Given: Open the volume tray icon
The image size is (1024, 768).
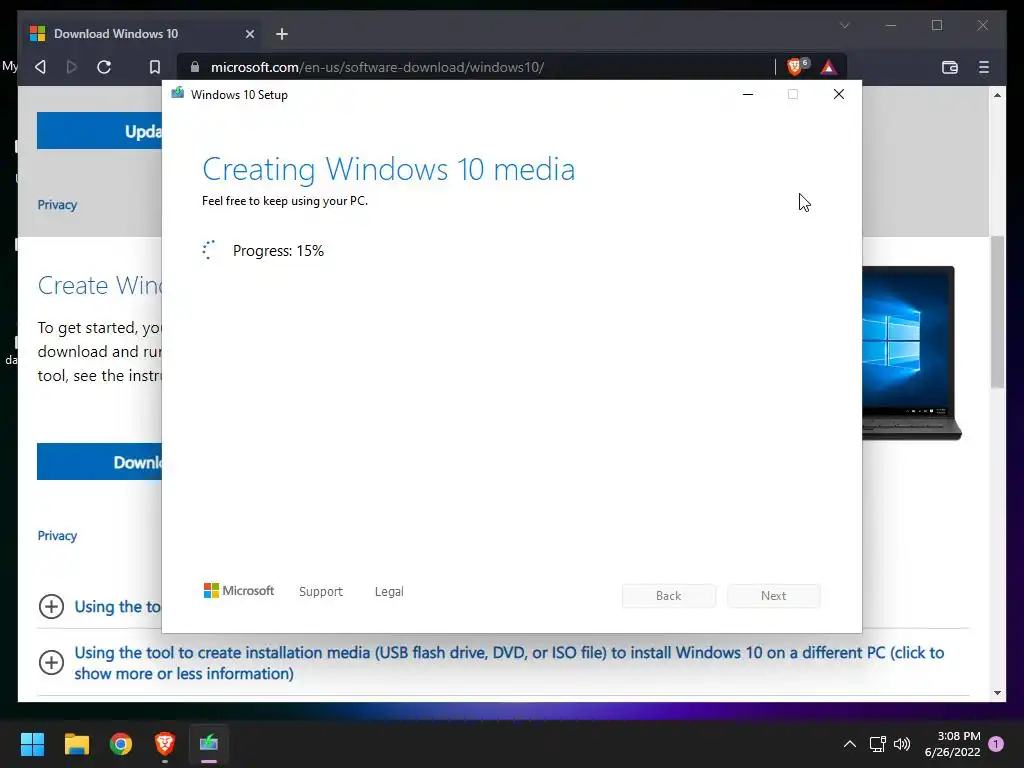Looking at the screenshot, I should point(902,744).
